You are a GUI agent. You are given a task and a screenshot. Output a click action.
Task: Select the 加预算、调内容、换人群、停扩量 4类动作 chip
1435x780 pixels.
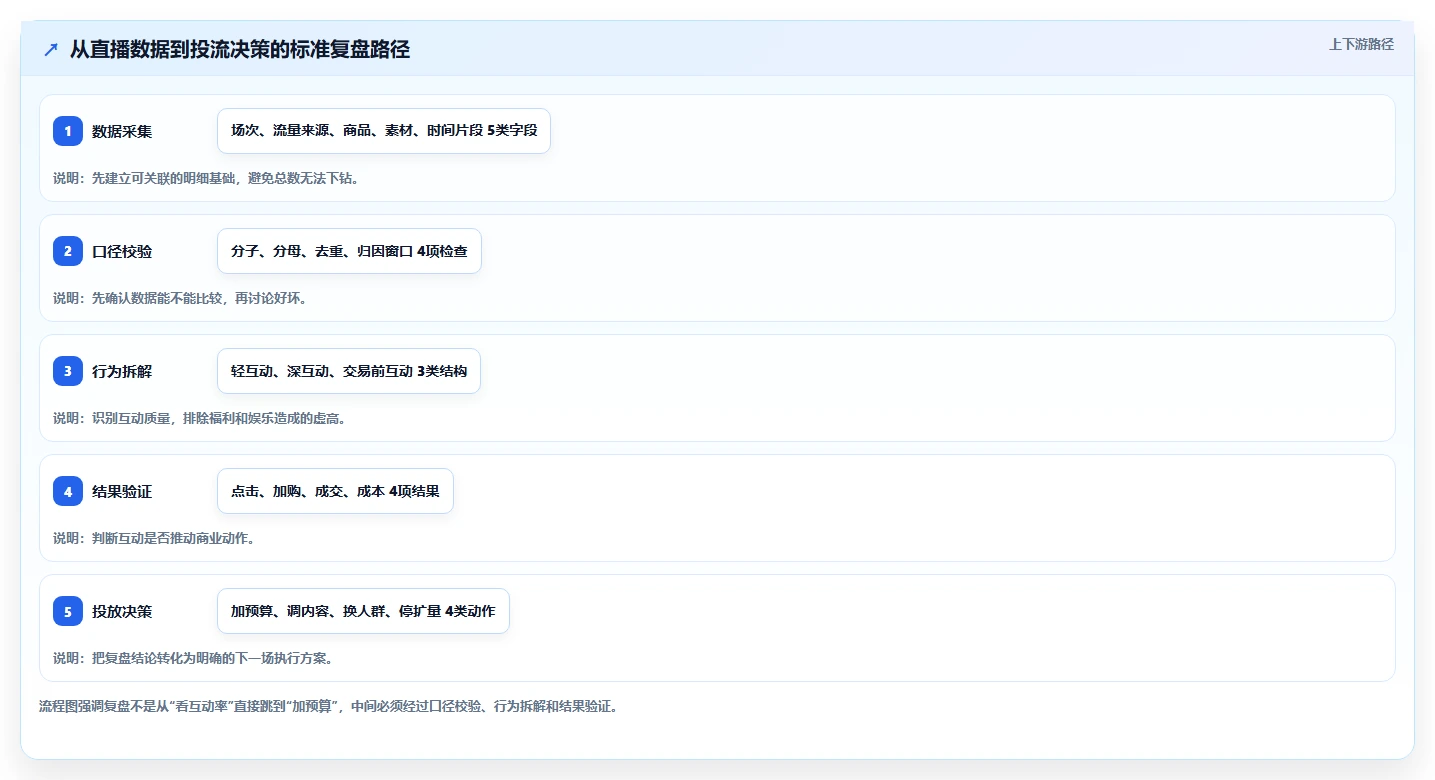(x=363, y=611)
